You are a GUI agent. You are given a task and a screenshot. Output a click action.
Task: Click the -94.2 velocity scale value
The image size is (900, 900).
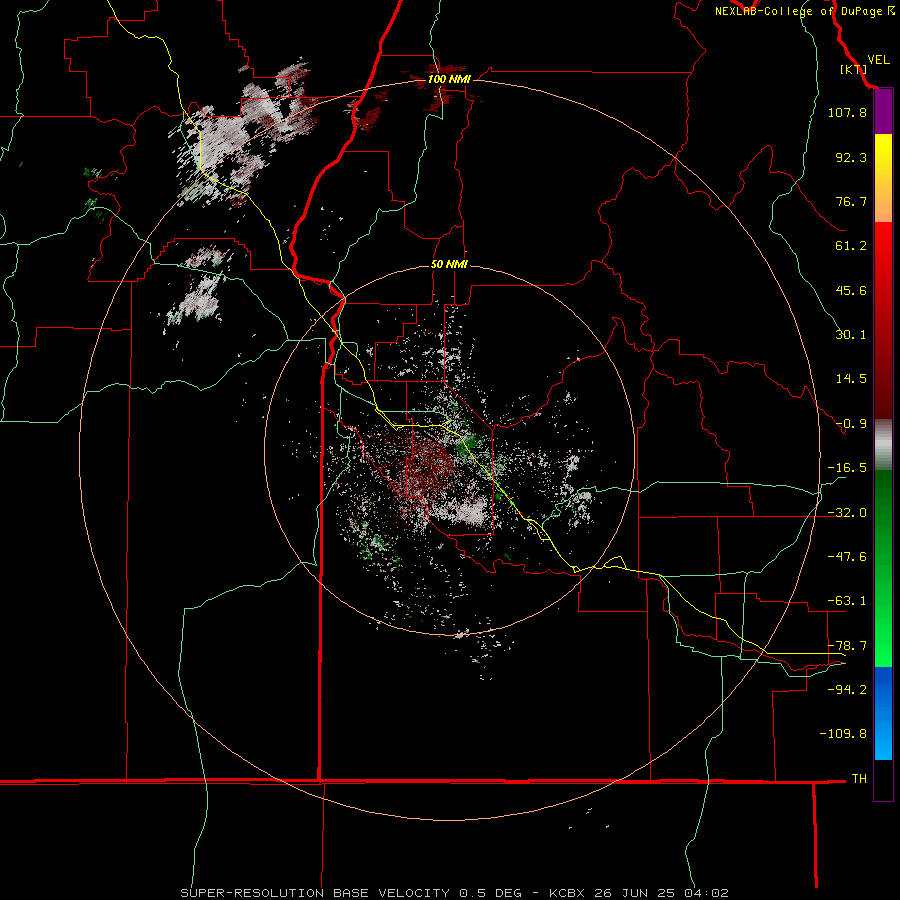click(847, 690)
